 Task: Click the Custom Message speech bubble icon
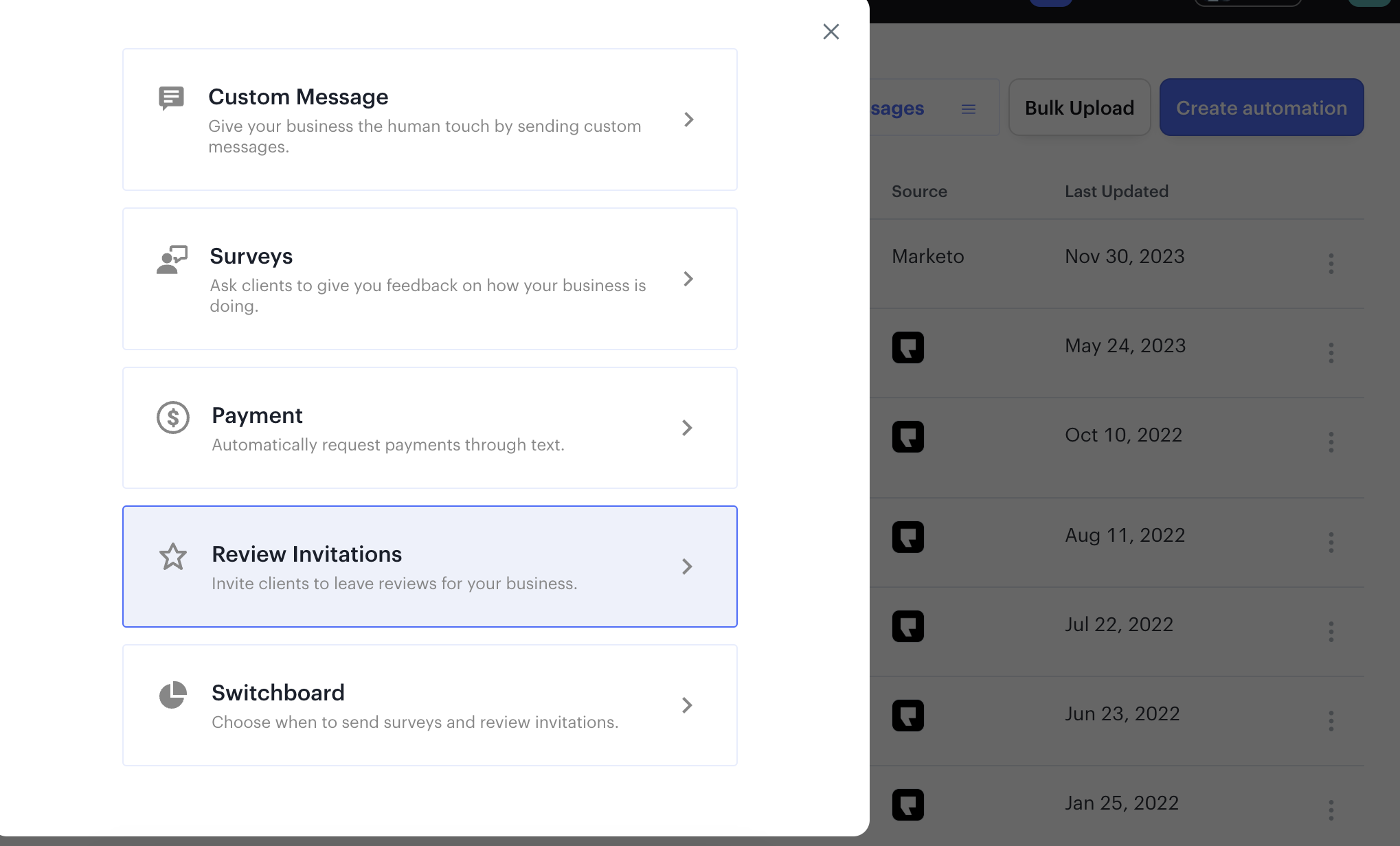tap(171, 98)
